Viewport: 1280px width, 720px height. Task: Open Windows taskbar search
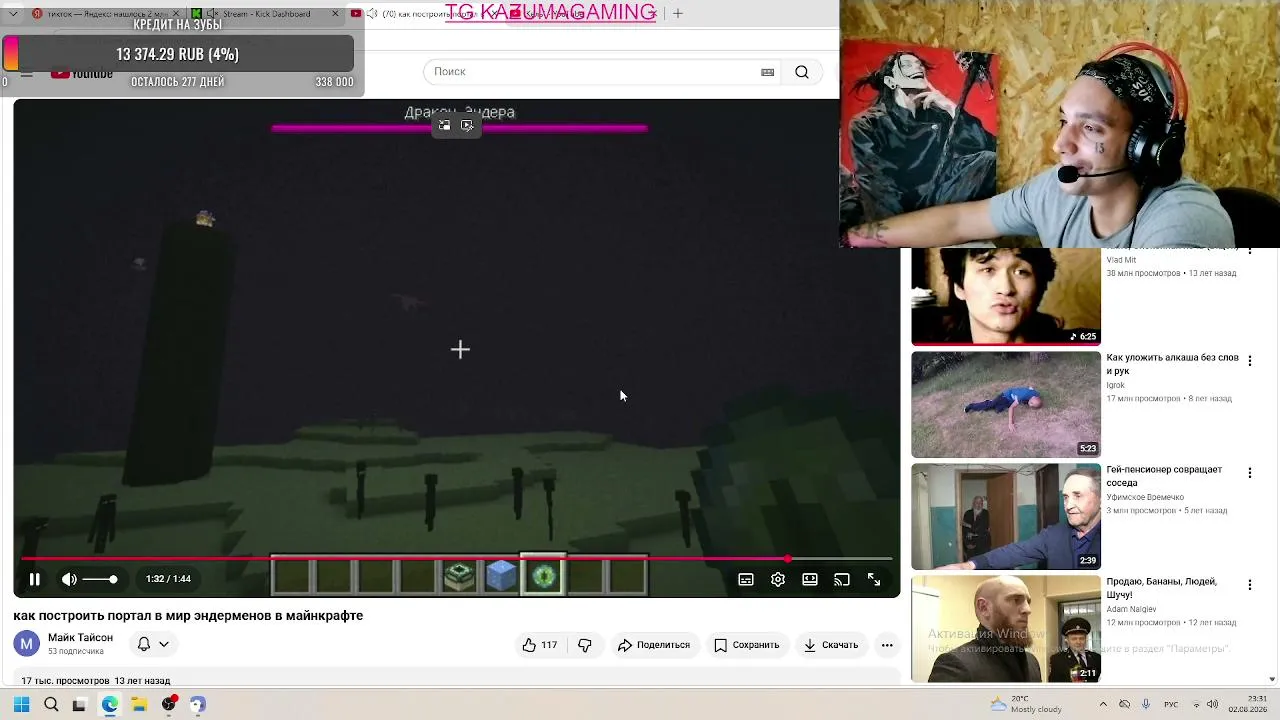coord(51,705)
